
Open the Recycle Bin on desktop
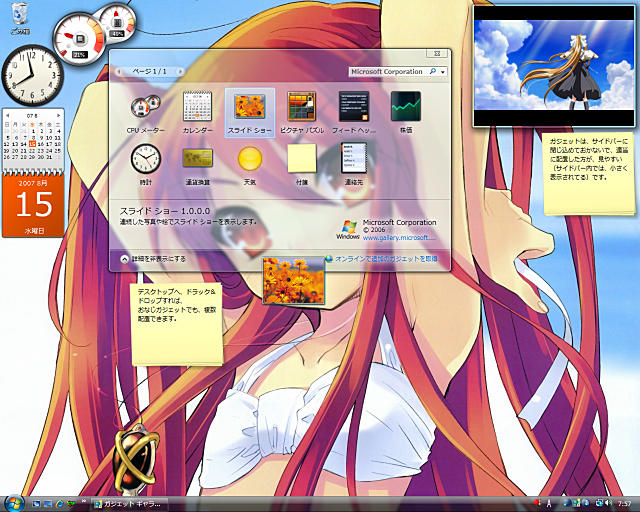[x=20, y=17]
